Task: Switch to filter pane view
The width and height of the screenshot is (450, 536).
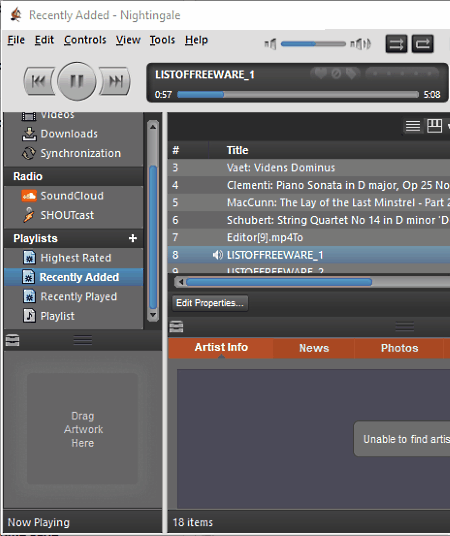Action: click(434, 126)
